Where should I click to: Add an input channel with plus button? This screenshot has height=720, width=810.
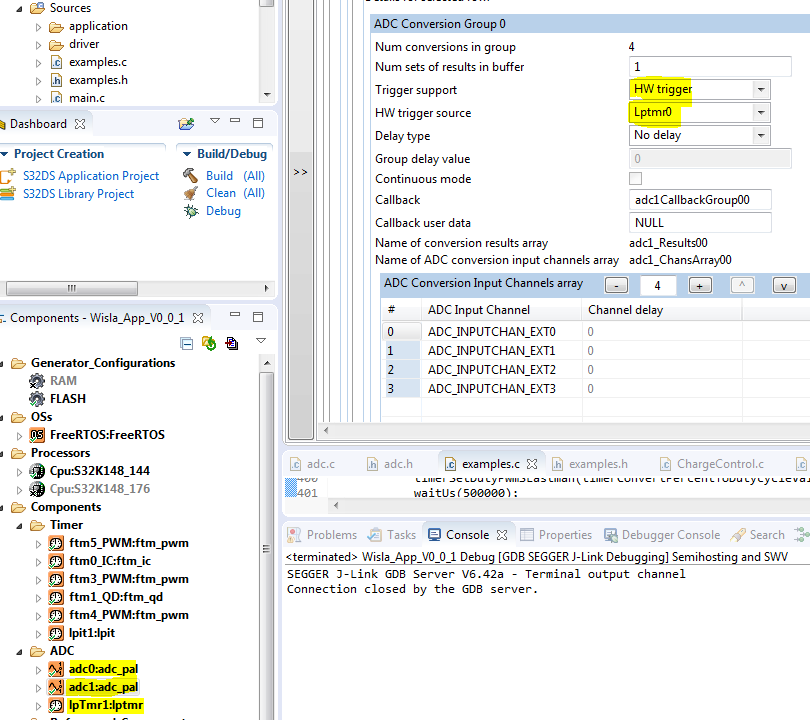tap(699, 286)
